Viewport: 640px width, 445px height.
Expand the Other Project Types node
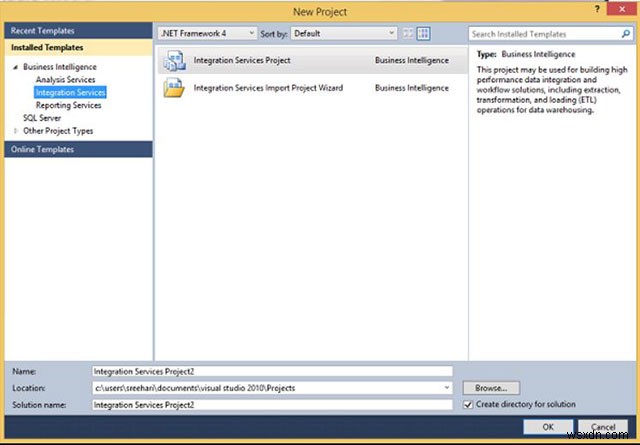tap(15, 131)
